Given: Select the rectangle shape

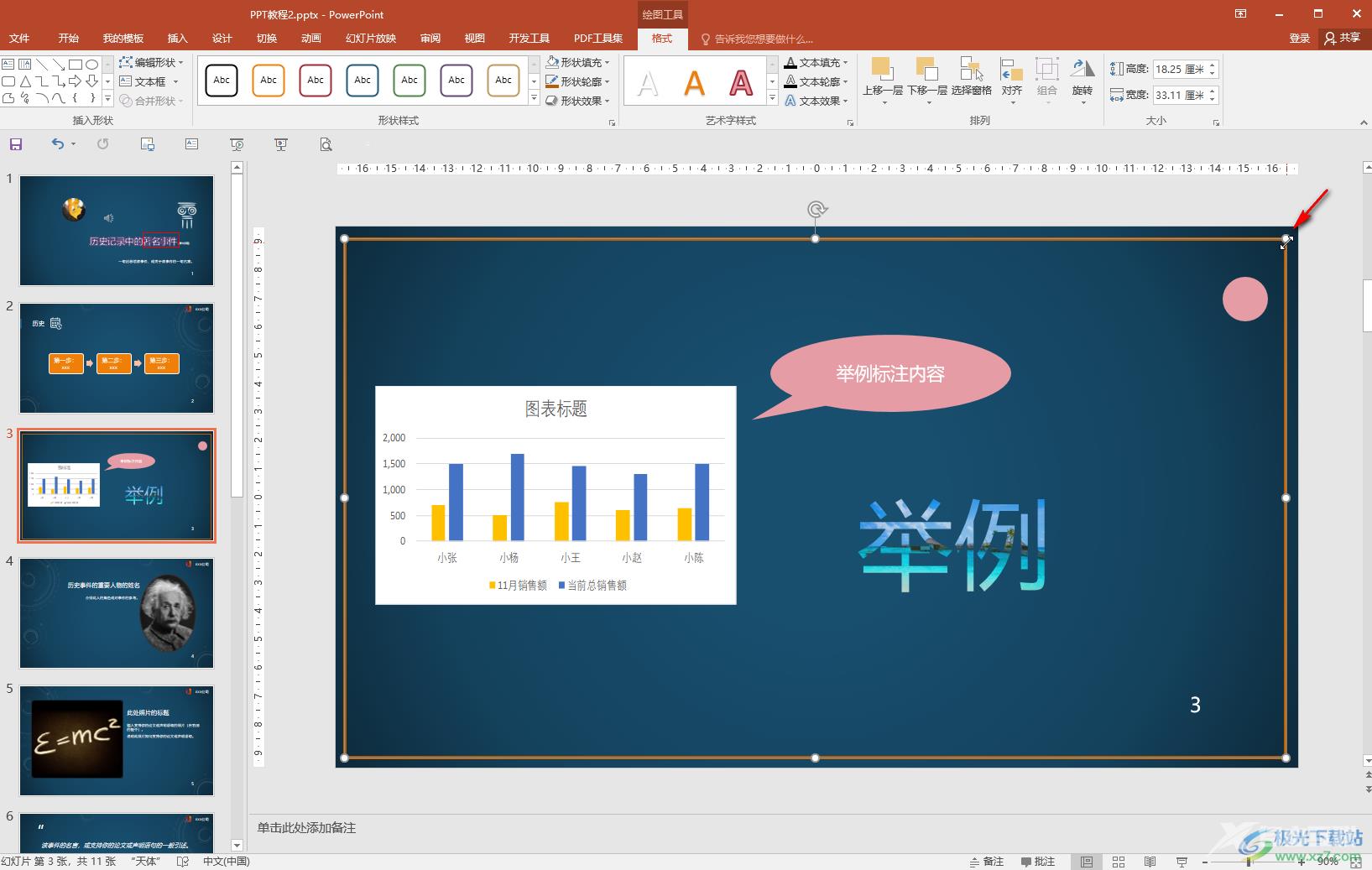Looking at the screenshot, I should [x=76, y=65].
